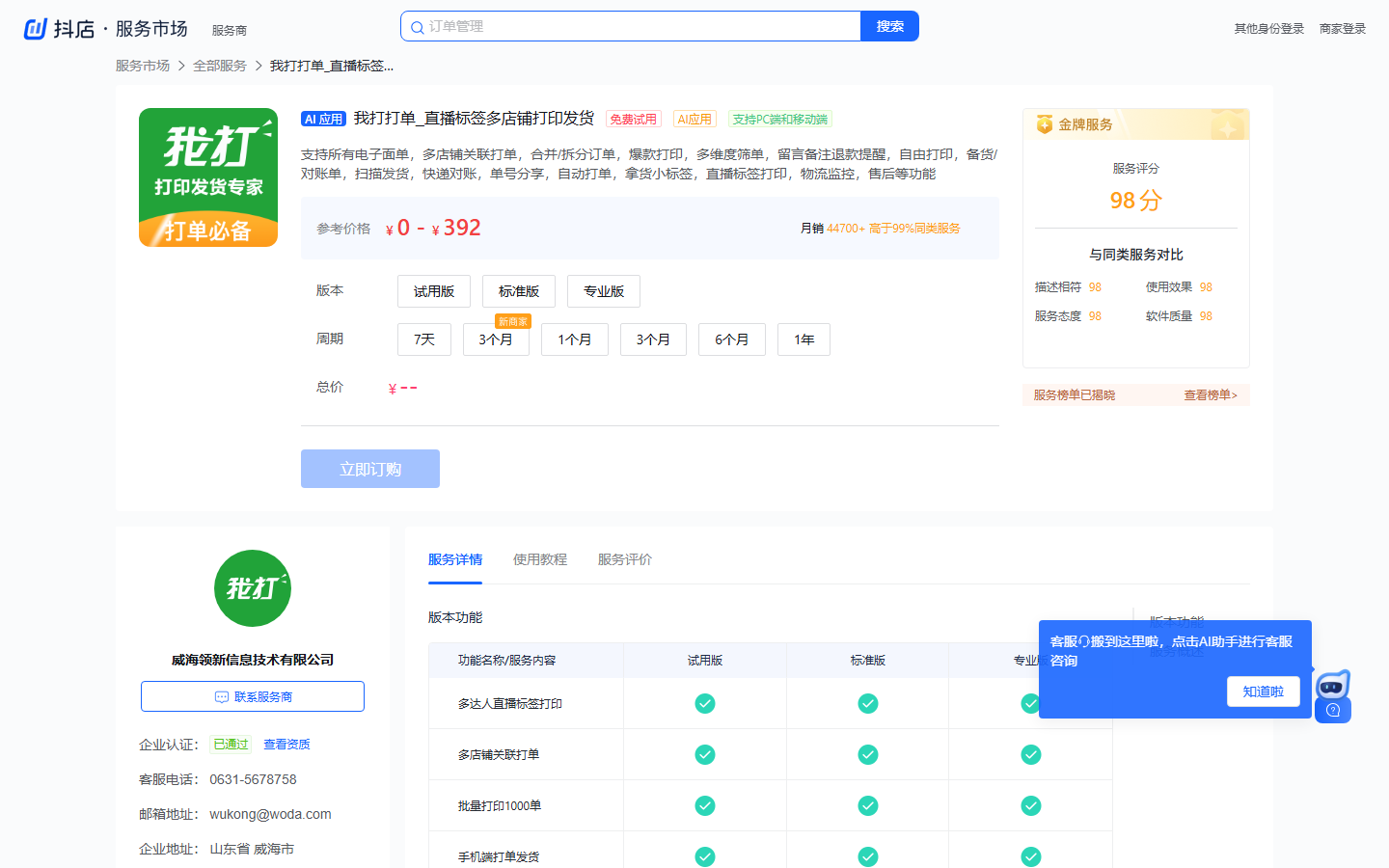Click checkmark for 手机端打单发货 专业版

[x=1031, y=856]
